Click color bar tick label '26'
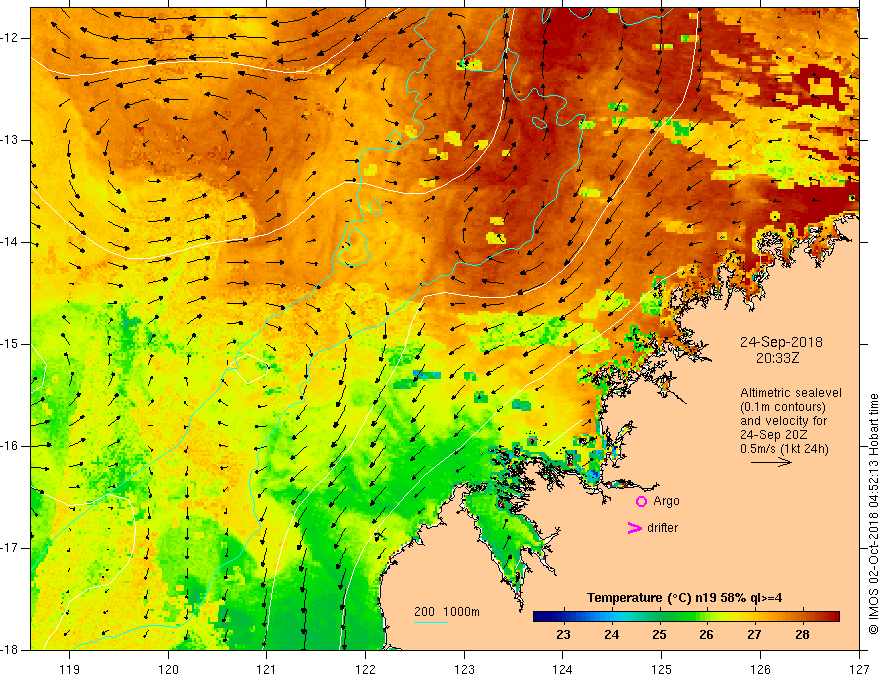The width and height of the screenshot is (880, 680). [x=706, y=634]
